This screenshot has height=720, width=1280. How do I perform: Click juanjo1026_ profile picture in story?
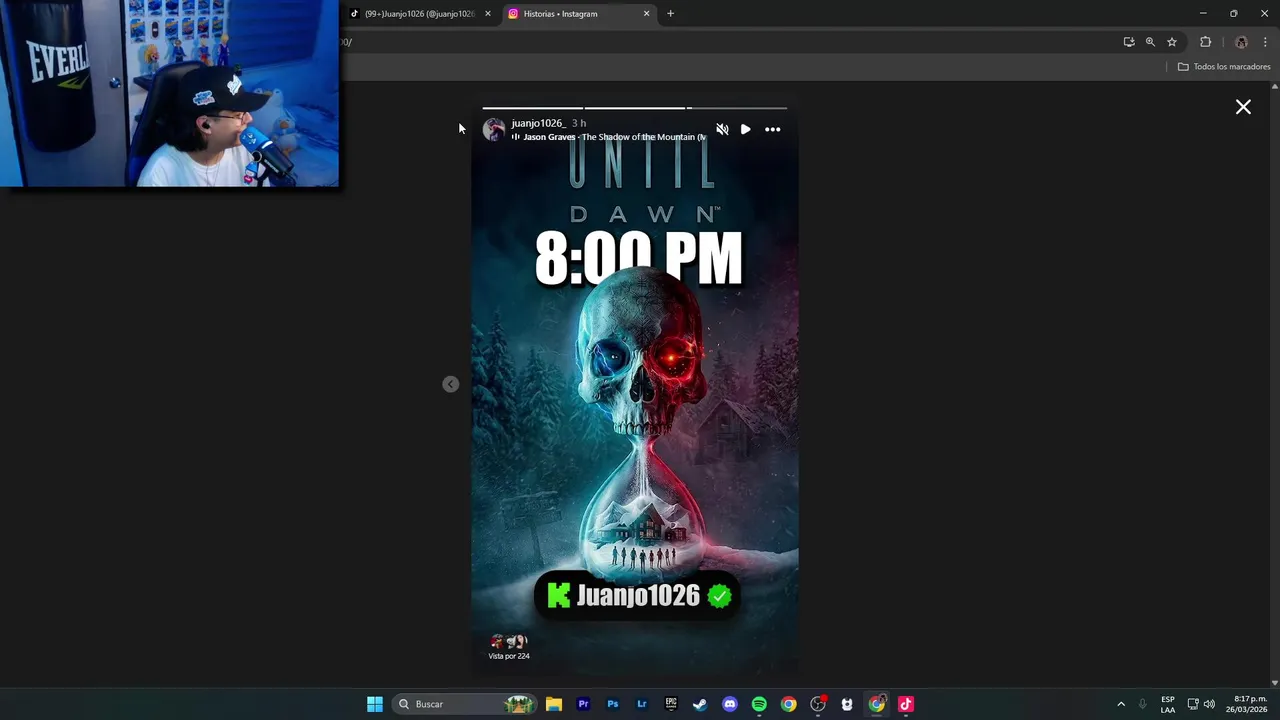tap(494, 129)
